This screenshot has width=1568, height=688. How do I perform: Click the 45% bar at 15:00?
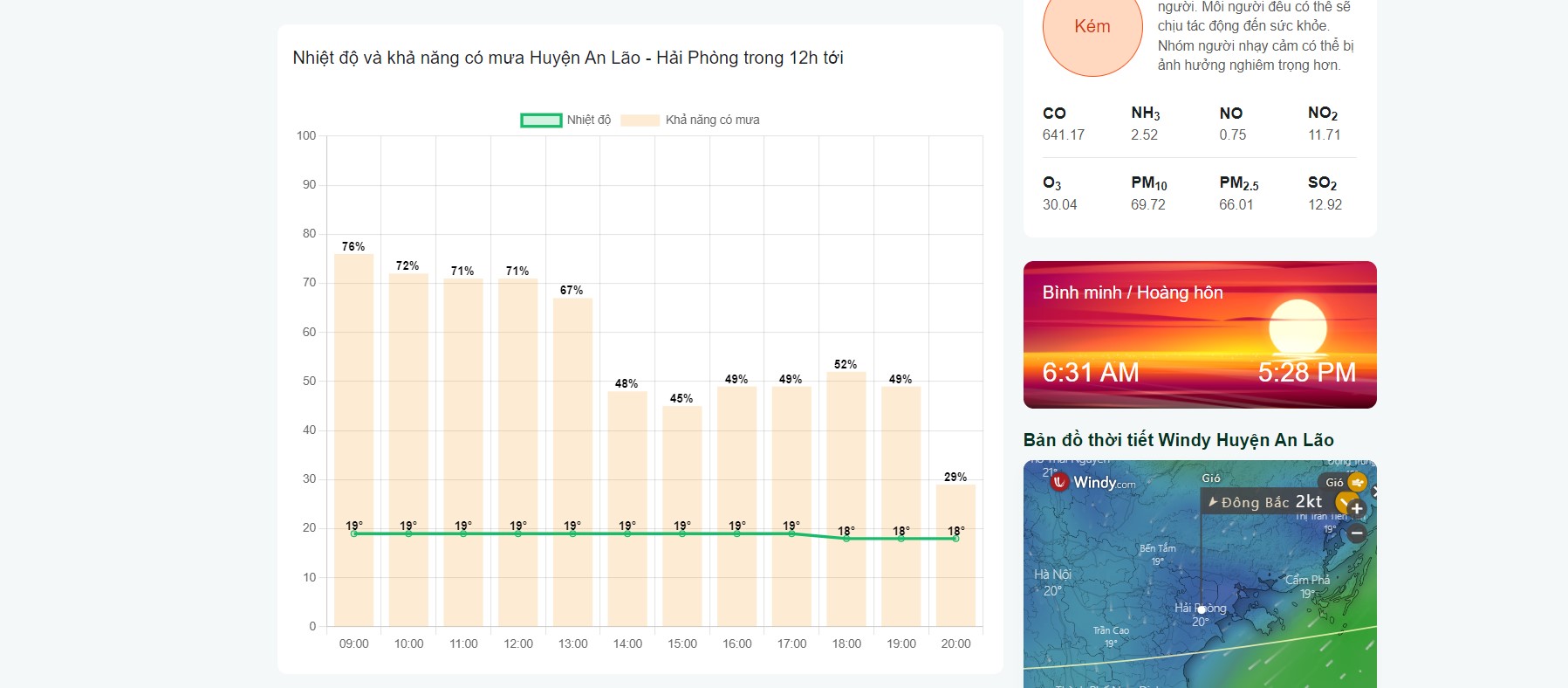click(682, 516)
